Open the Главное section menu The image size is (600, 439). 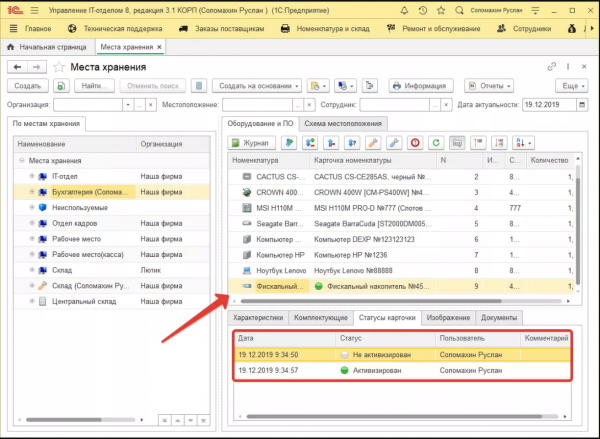(38, 29)
